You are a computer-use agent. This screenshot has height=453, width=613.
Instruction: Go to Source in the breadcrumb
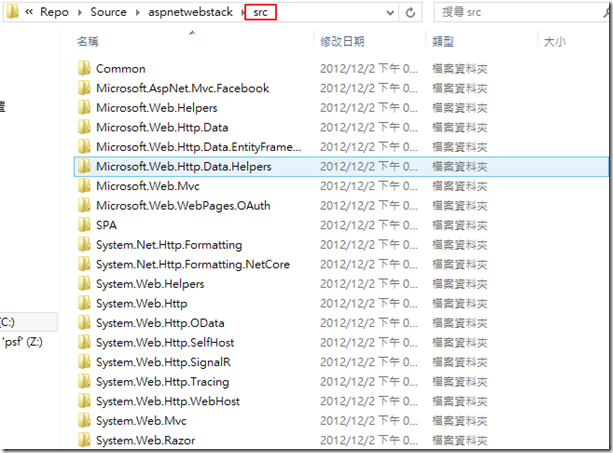[108, 12]
